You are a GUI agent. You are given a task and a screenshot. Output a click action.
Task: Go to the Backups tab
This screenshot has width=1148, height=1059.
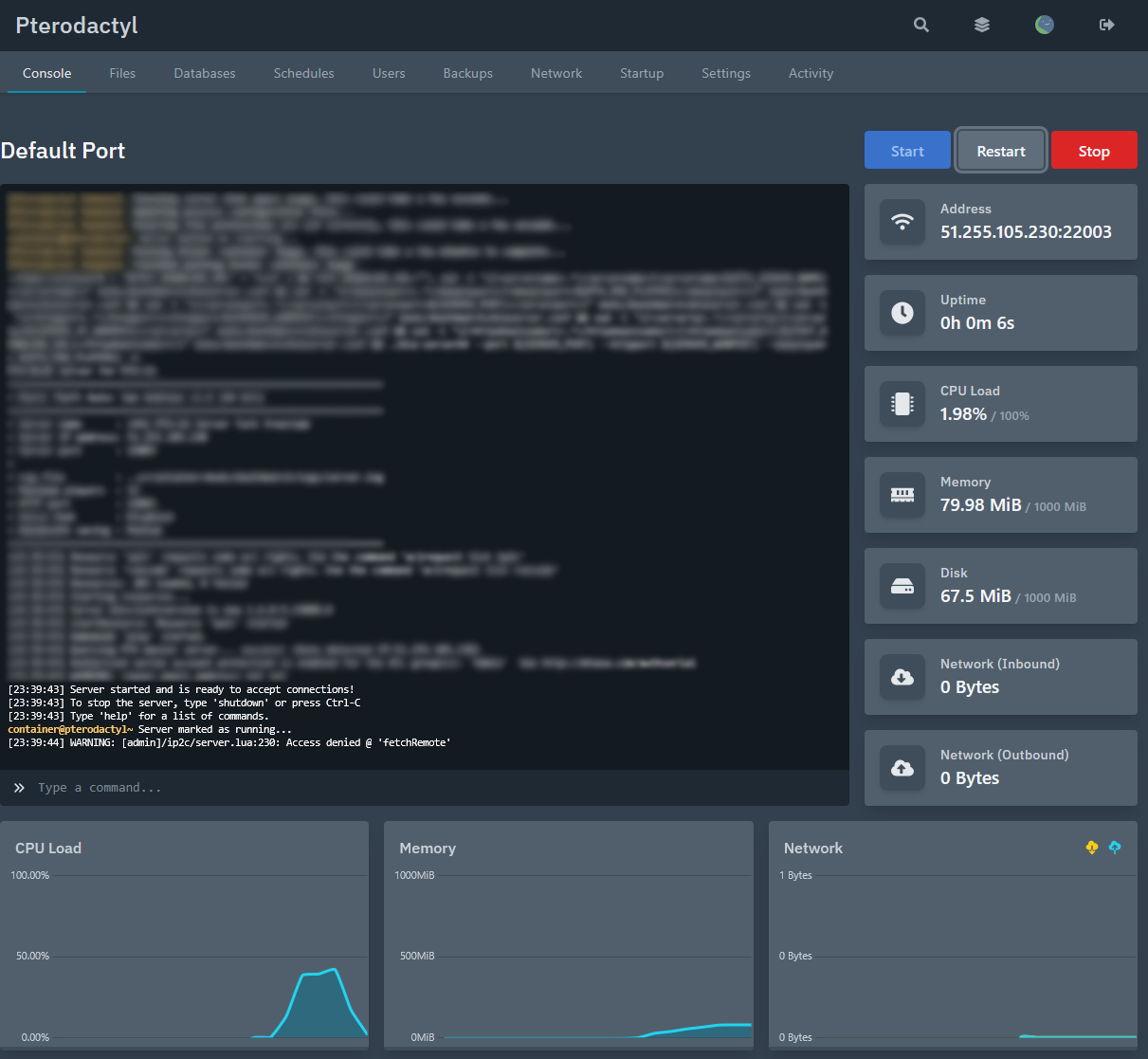coord(467,73)
